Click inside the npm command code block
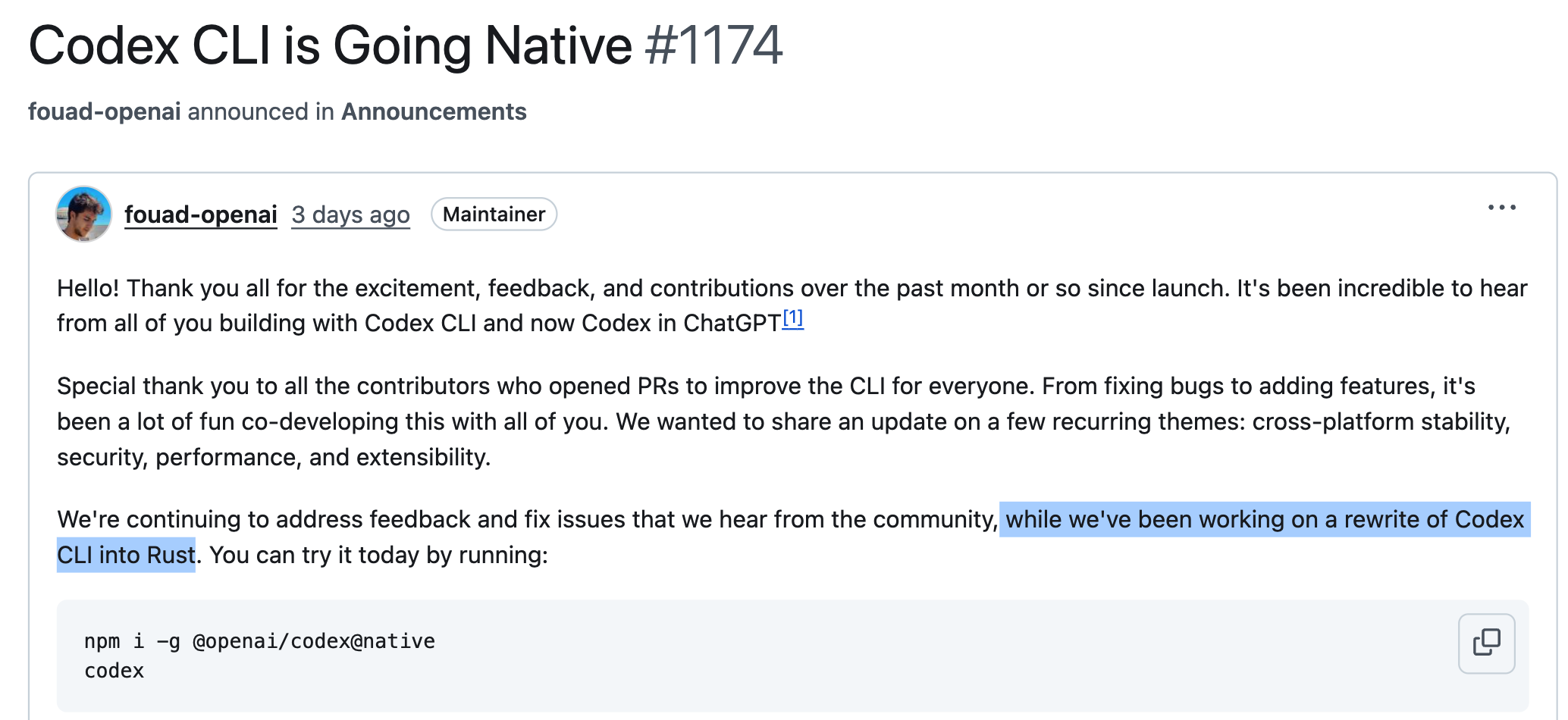Image resolution: width=1568 pixels, height=720 pixels. 259,640
